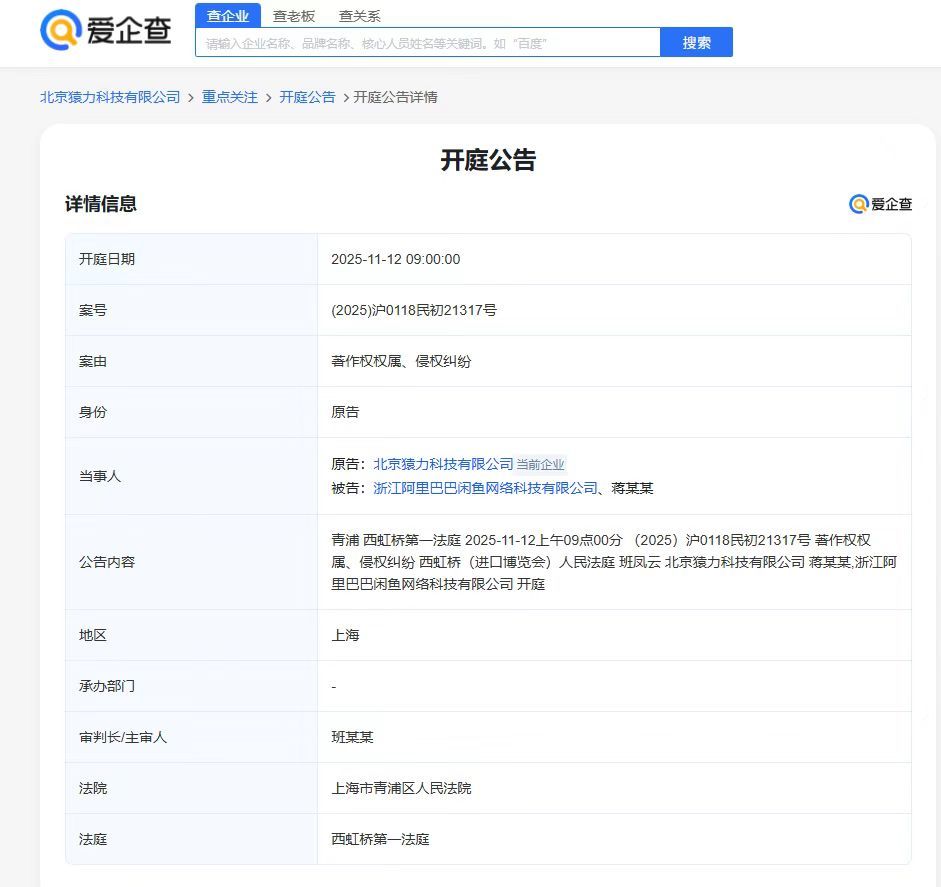The height and width of the screenshot is (887, 941).
Task: Click the 承办部门 row label
Action: pos(107,686)
